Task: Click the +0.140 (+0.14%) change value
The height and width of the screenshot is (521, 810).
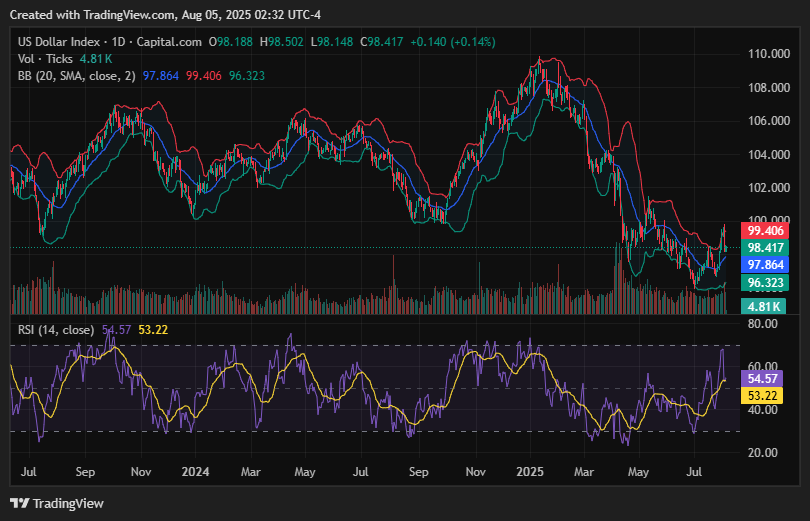Action: [x=453, y=42]
